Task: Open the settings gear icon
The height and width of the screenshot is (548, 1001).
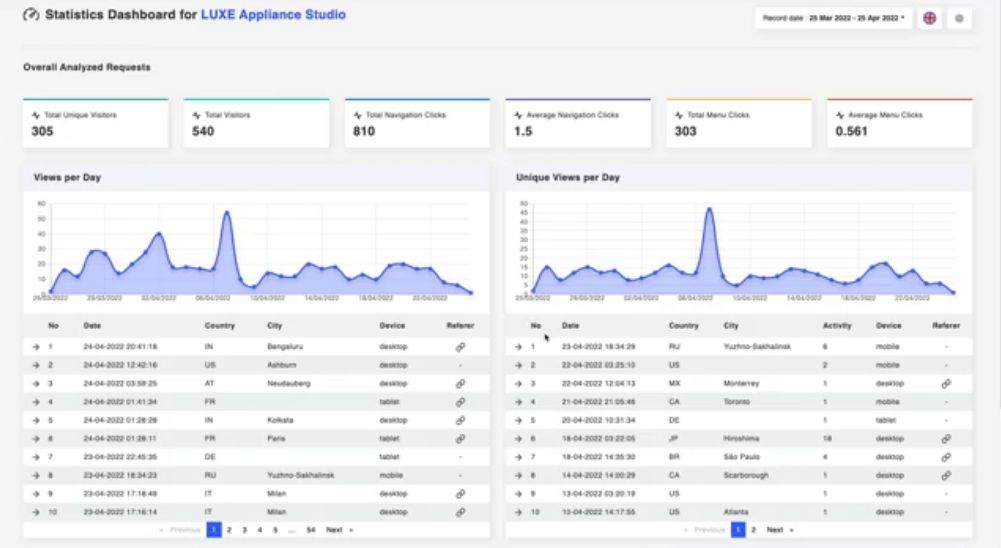Action: click(959, 19)
